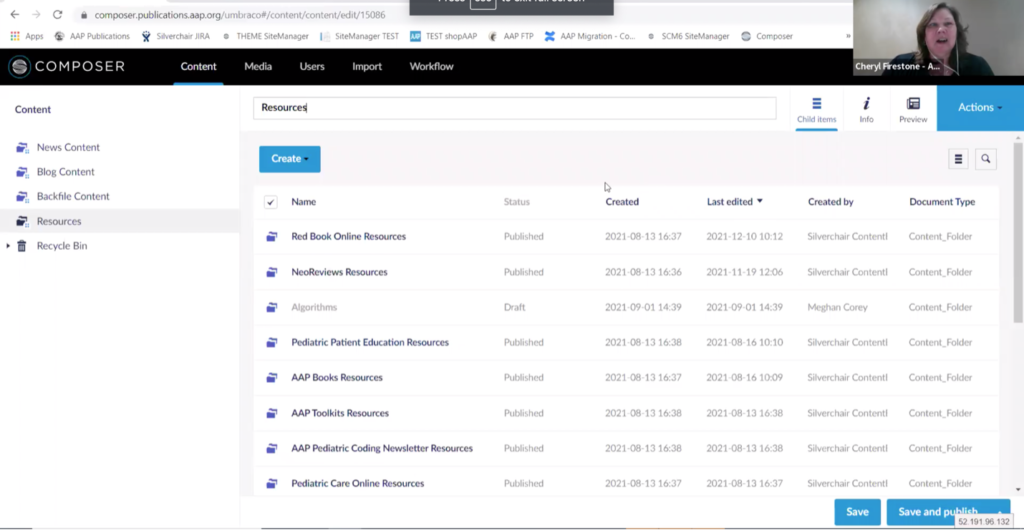Switch to the Media tab
This screenshot has height=531, width=1024.
pos(258,67)
